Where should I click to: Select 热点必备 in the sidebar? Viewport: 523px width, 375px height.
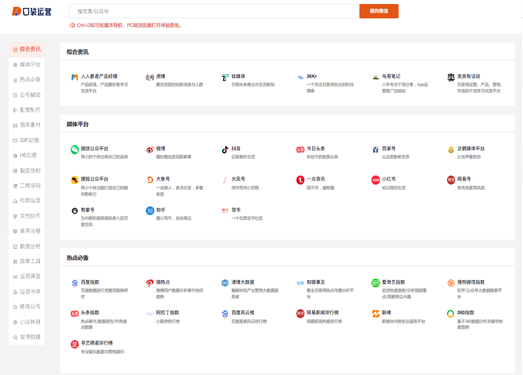point(27,80)
